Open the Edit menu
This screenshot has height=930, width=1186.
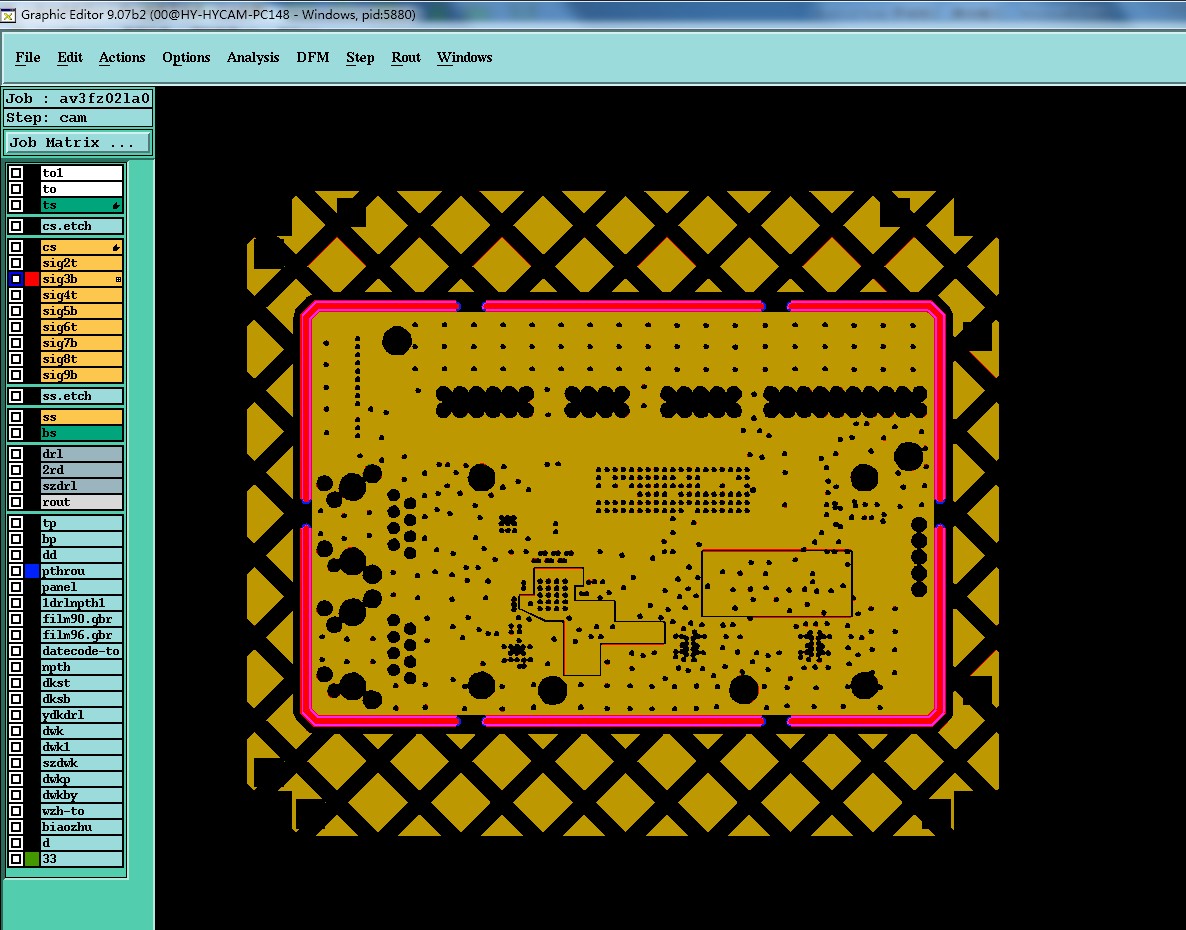pyautogui.click(x=70, y=57)
